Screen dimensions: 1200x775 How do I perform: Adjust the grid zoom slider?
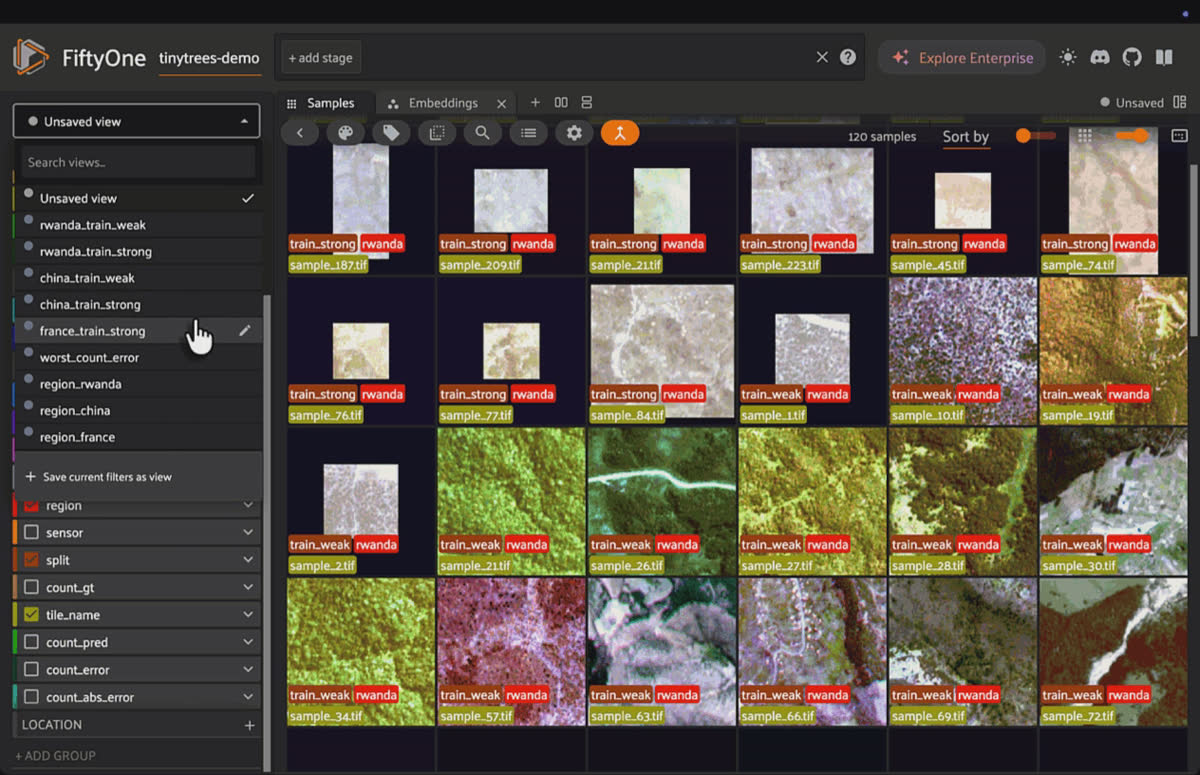(x=1134, y=135)
